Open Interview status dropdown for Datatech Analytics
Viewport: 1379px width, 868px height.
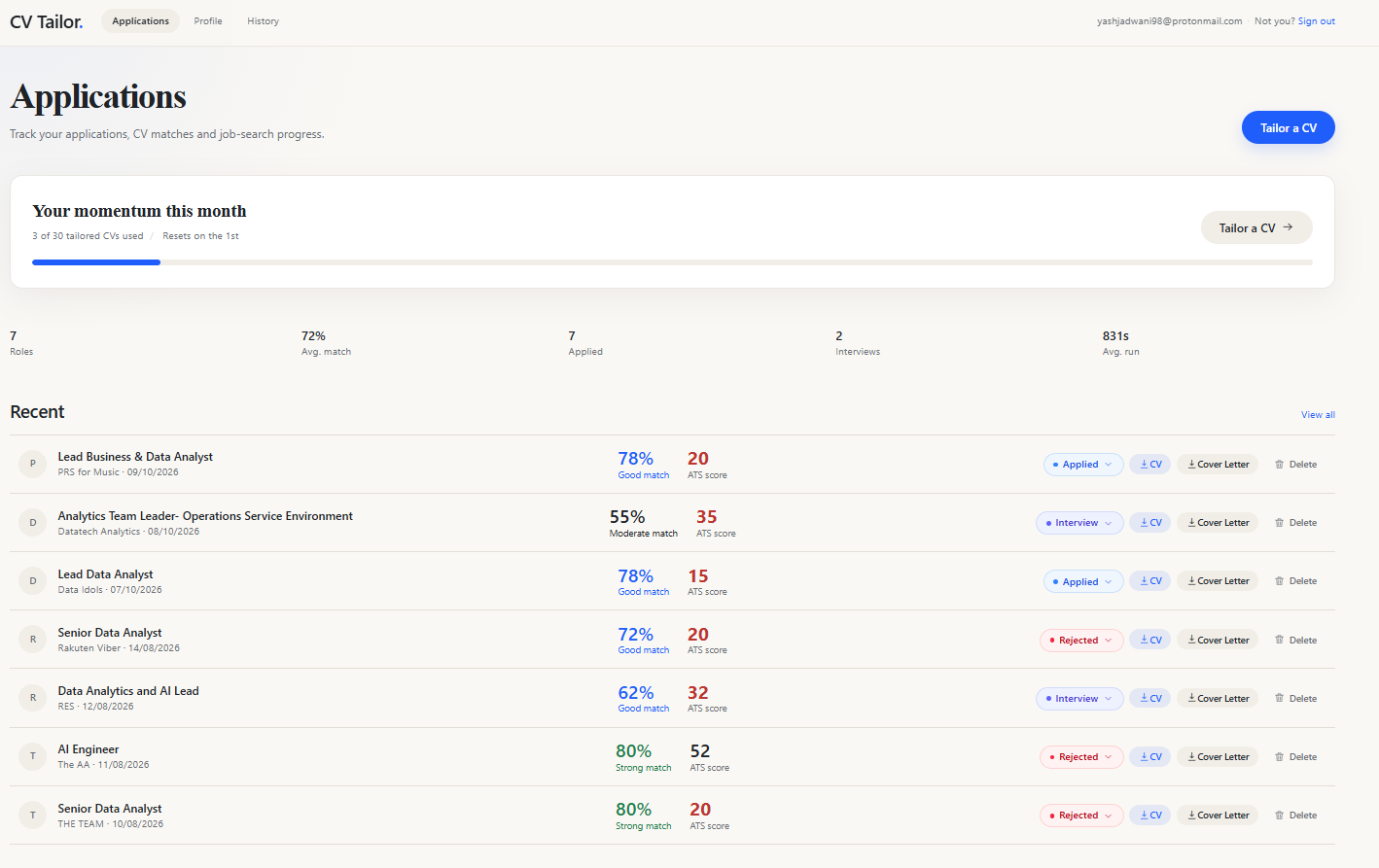1079,523
